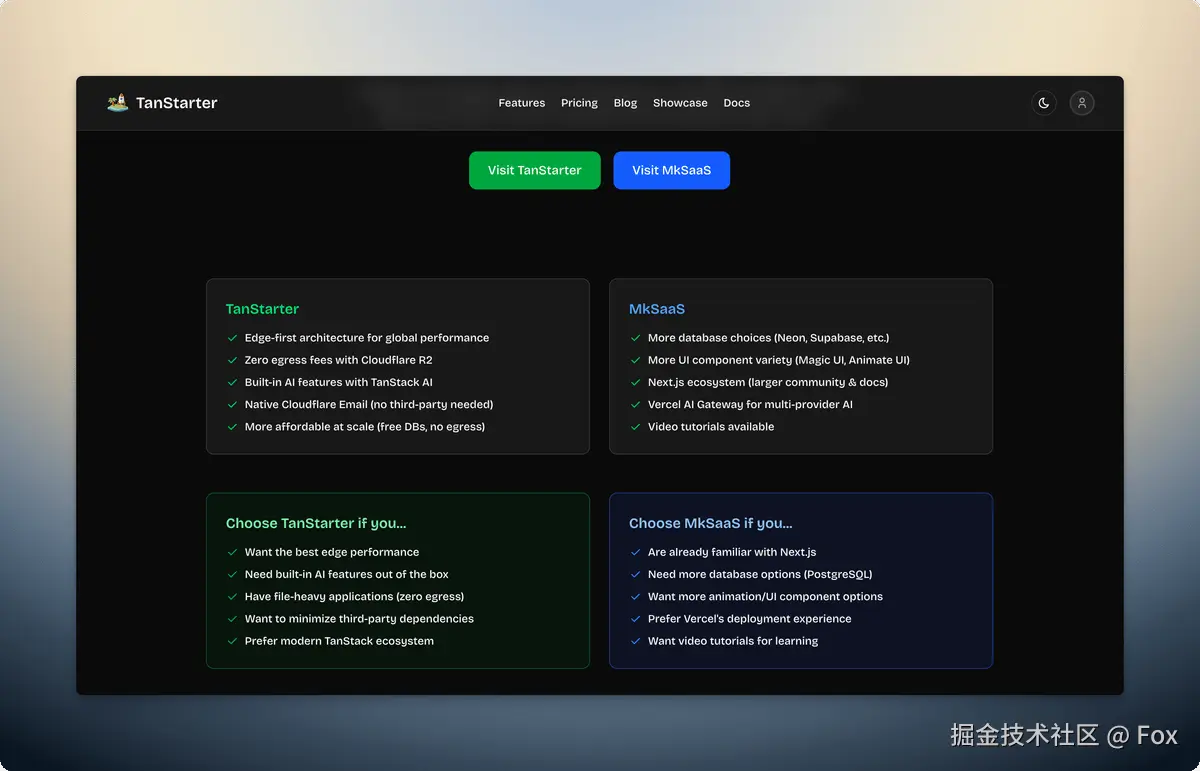Click the TanStarter island logo icon
Image resolution: width=1200 pixels, height=771 pixels.
[118, 102]
